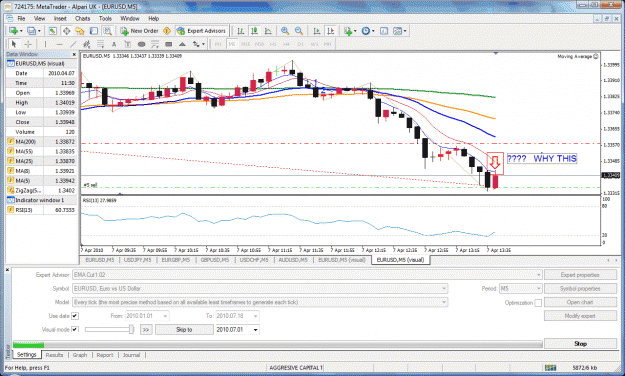
Task: Select the Text 'A' drawing tool
Action: pos(114,44)
